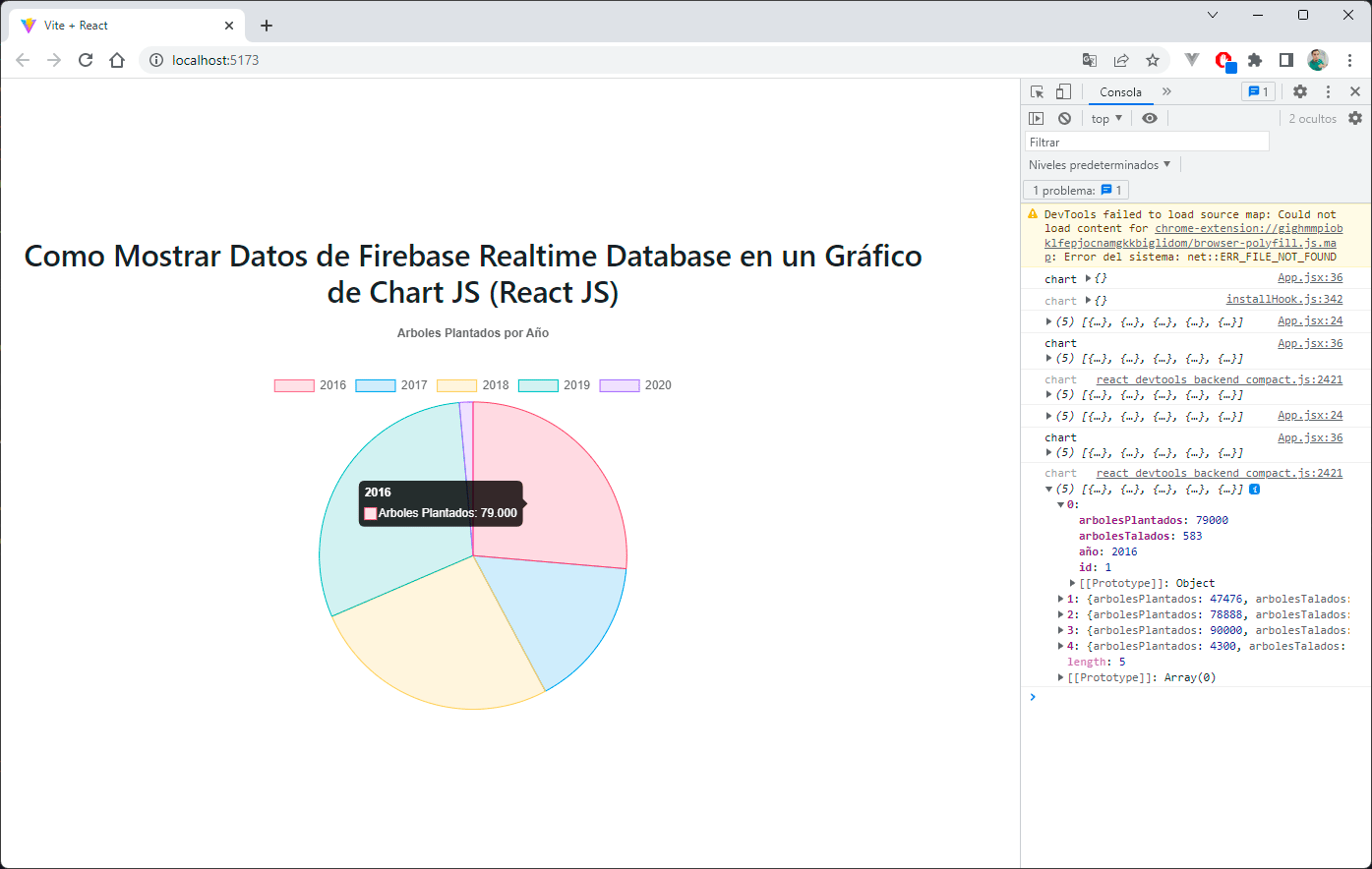The image size is (1372, 869).
Task: Create a live expression eye icon
Action: [1150, 118]
